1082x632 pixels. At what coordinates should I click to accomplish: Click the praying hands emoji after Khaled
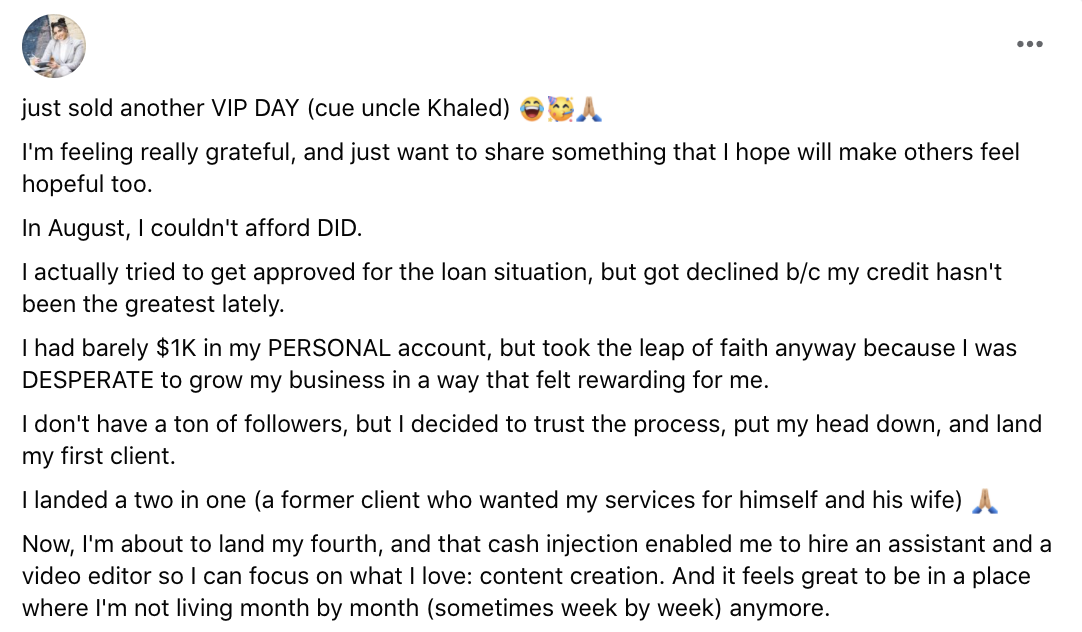click(589, 108)
